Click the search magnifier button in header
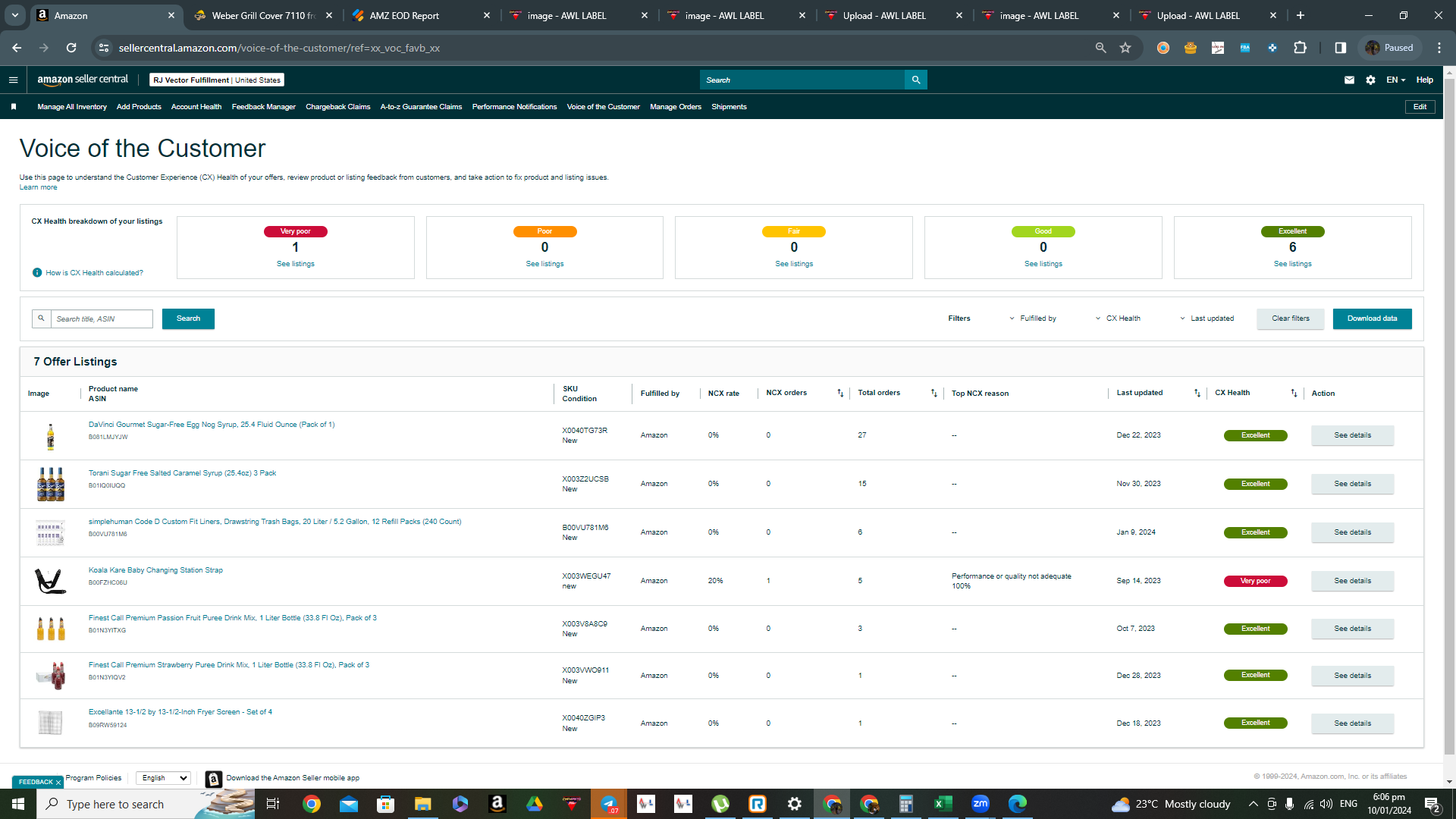The width and height of the screenshot is (1456, 819). [x=916, y=80]
